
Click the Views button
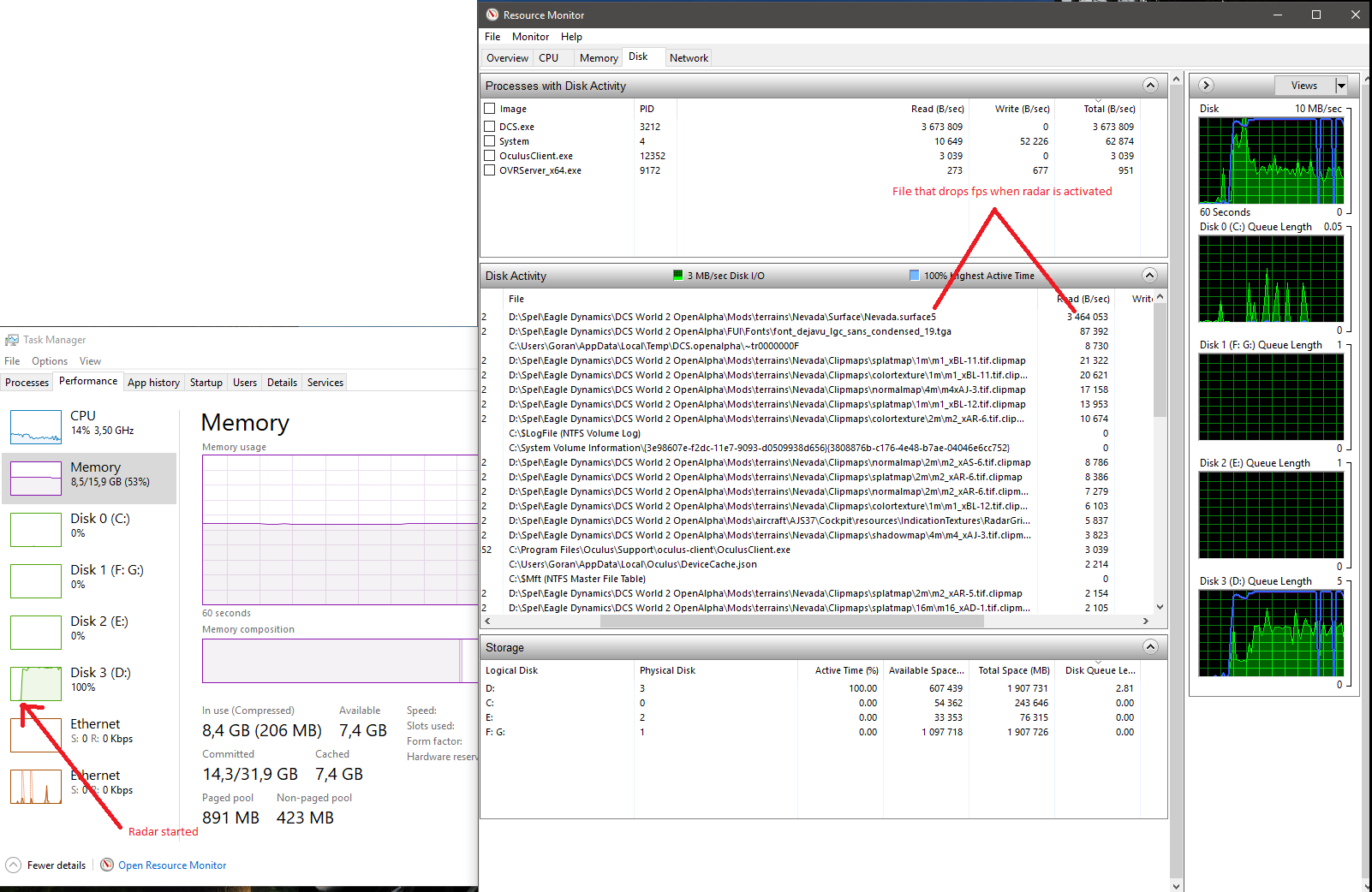pos(1304,85)
